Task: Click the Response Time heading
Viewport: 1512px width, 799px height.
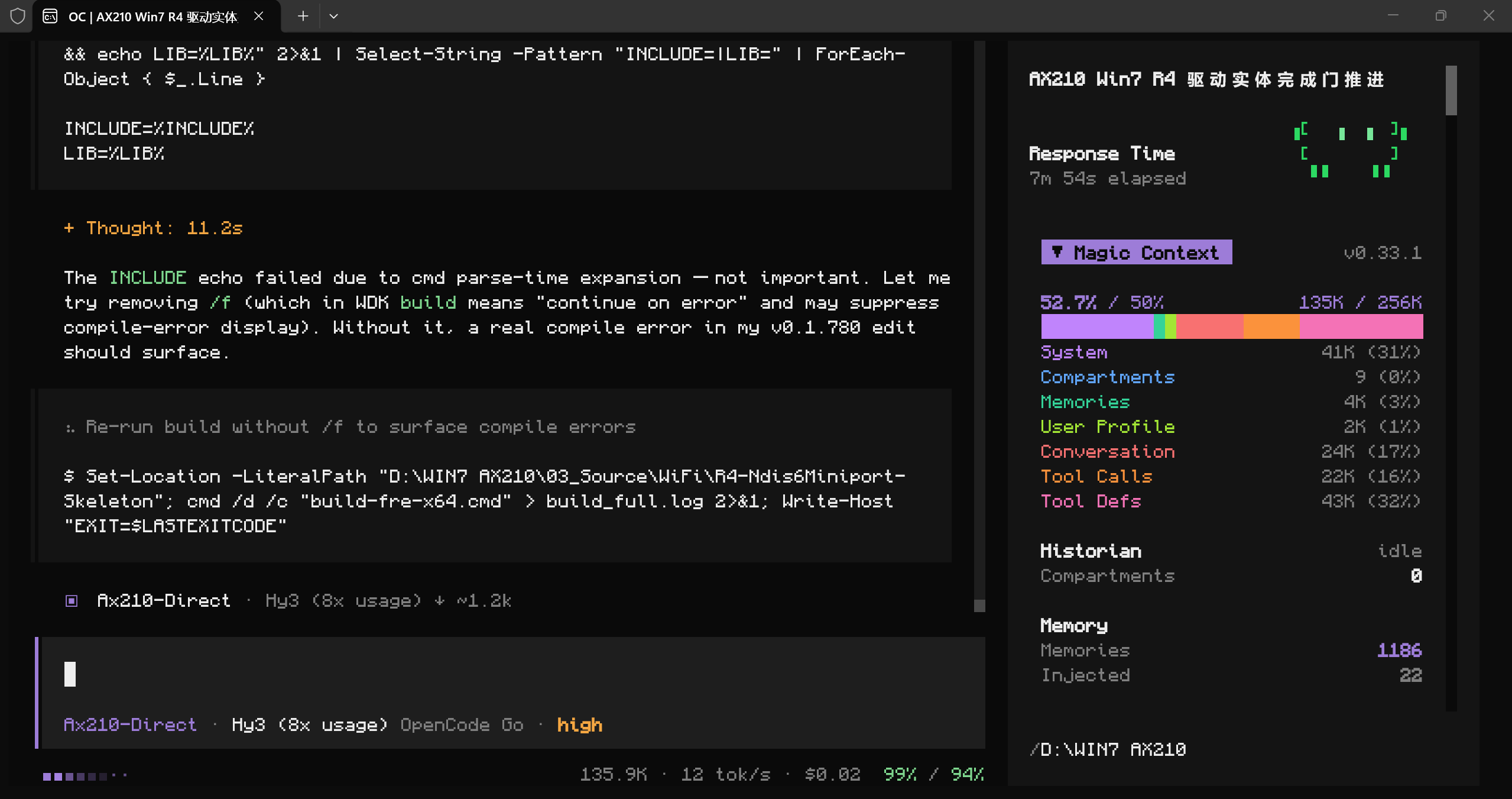Action: (x=1102, y=154)
